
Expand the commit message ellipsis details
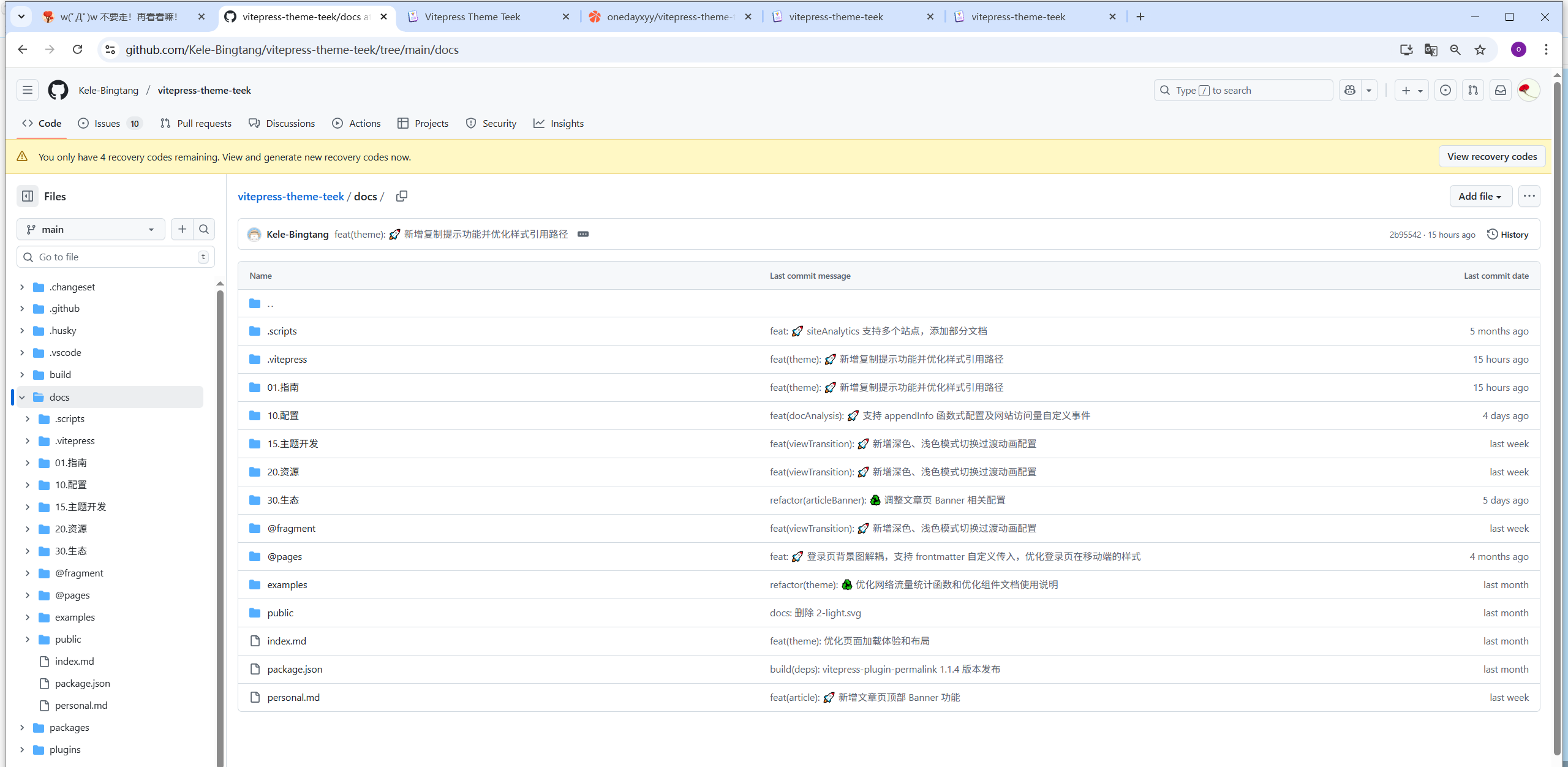pyautogui.click(x=583, y=234)
